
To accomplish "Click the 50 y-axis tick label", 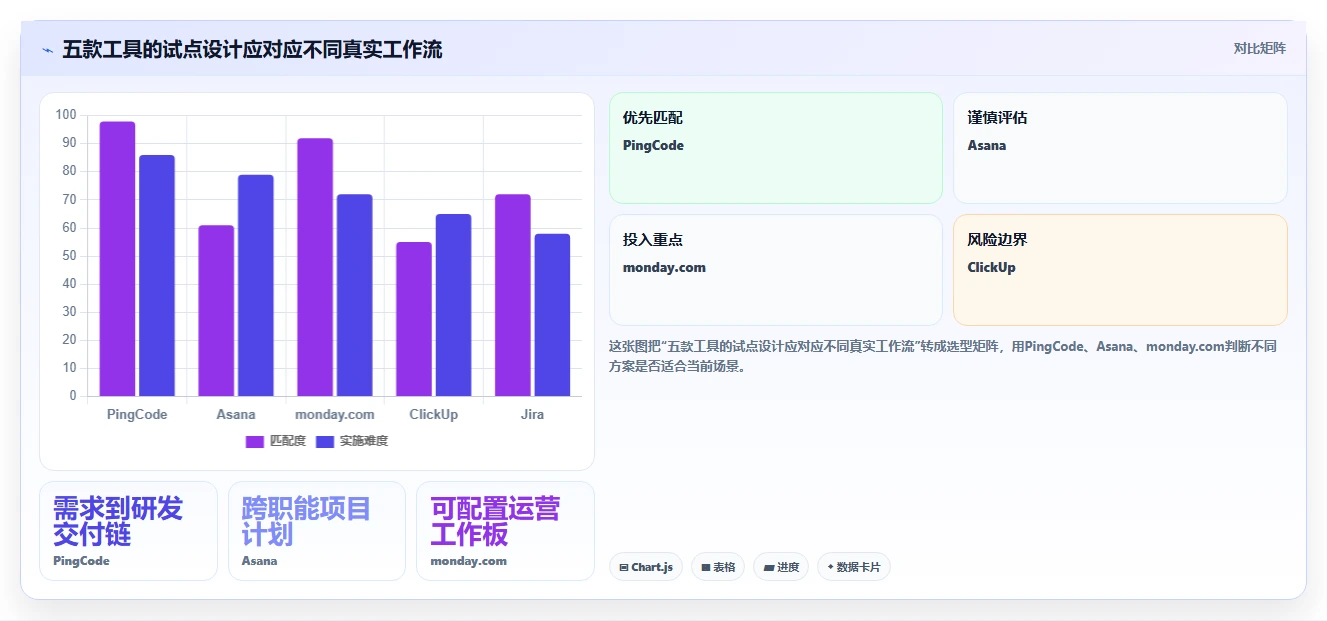I will point(69,256).
